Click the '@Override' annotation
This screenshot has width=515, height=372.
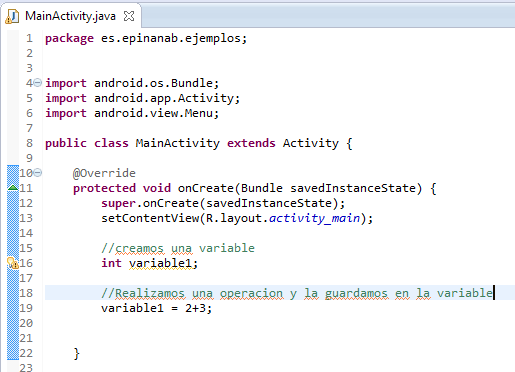point(104,173)
